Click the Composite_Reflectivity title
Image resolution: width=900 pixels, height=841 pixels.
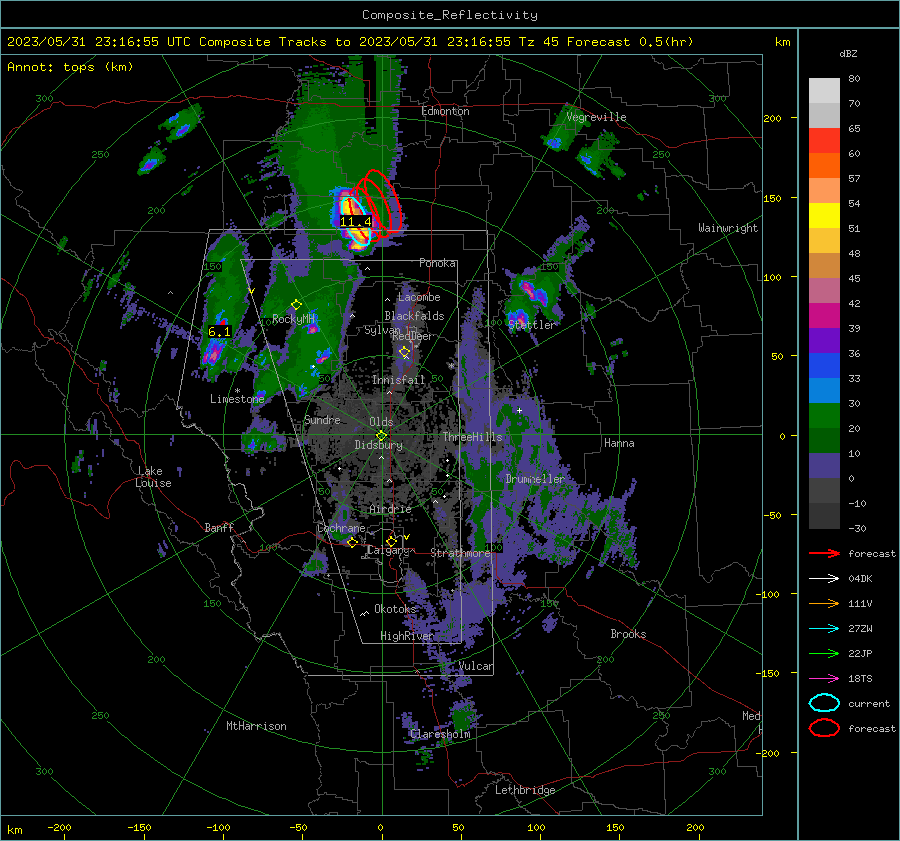pyautogui.click(x=449, y=15)
